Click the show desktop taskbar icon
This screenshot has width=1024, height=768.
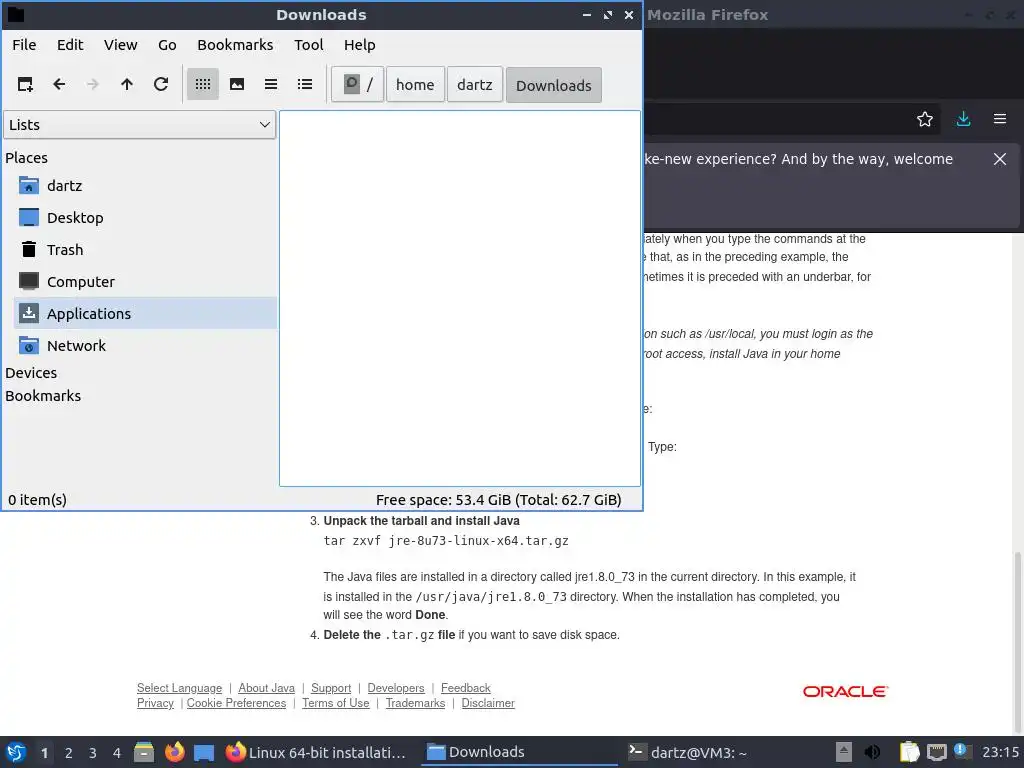pyautogui.click(x=204, y=752)
